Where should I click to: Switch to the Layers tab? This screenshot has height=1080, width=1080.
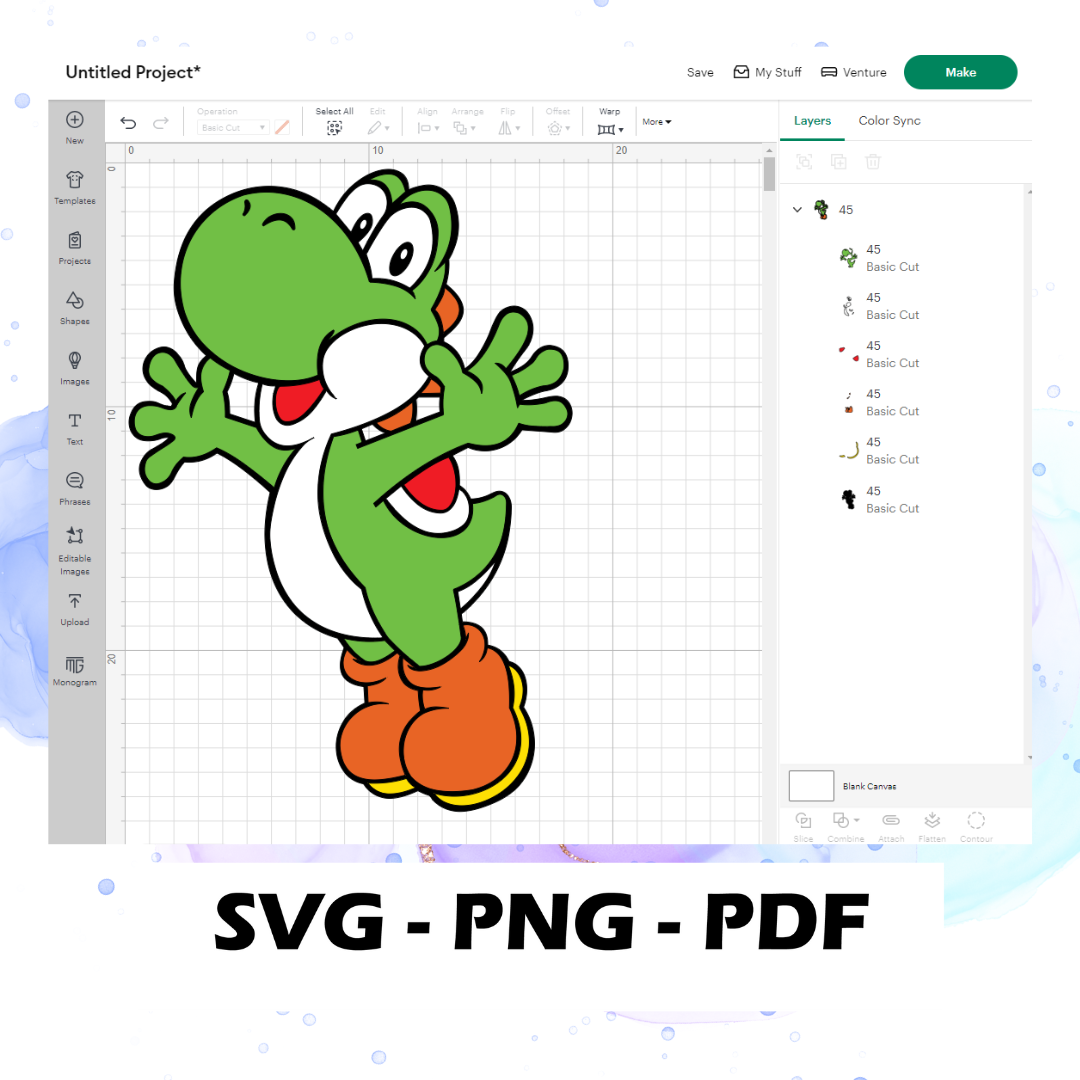(x=812, y=121)
